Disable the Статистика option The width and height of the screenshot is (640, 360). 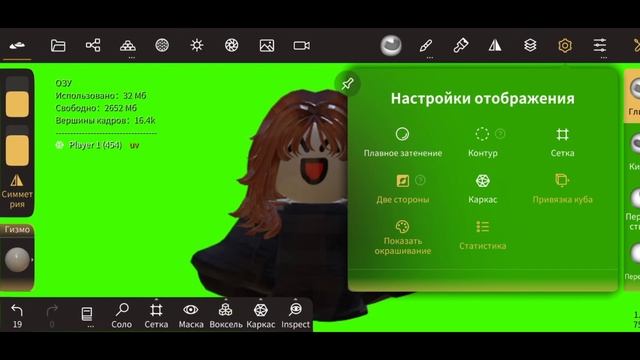tap(482, 235)
